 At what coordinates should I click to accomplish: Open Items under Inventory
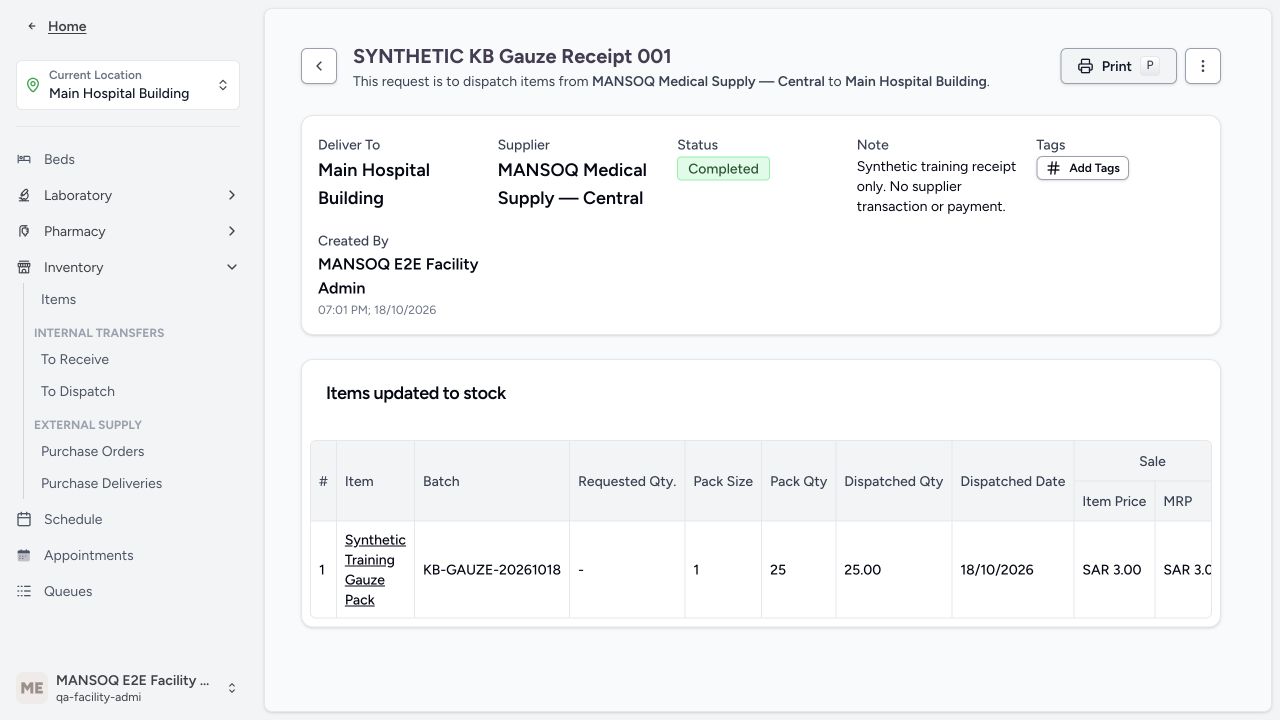[x=58, y=299]
